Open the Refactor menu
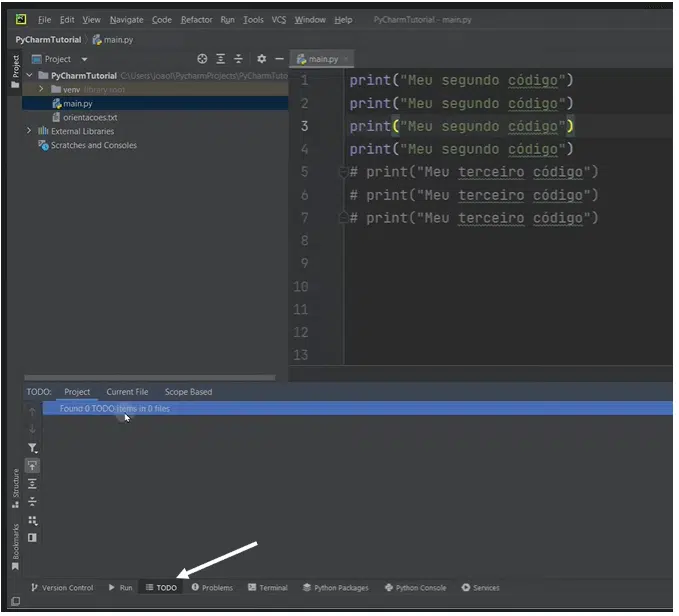Viewport: 679px width, 616px height. click(196, 20)
